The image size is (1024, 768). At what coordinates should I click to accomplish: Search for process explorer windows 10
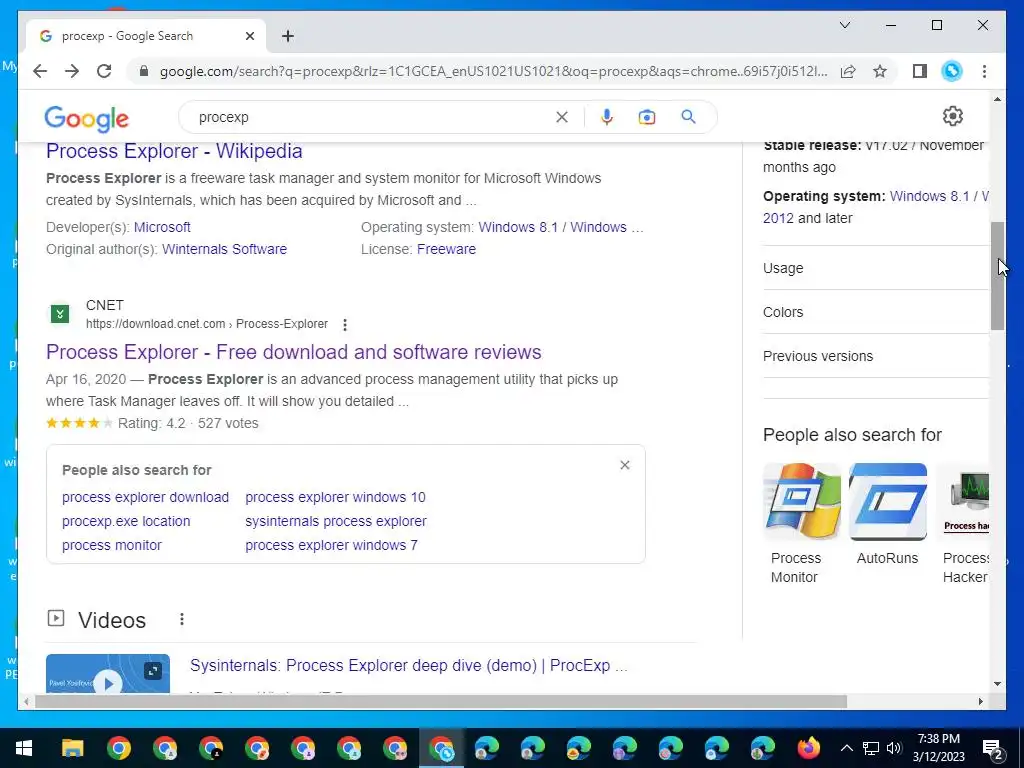pyautogui.click(x=335, y=497)
